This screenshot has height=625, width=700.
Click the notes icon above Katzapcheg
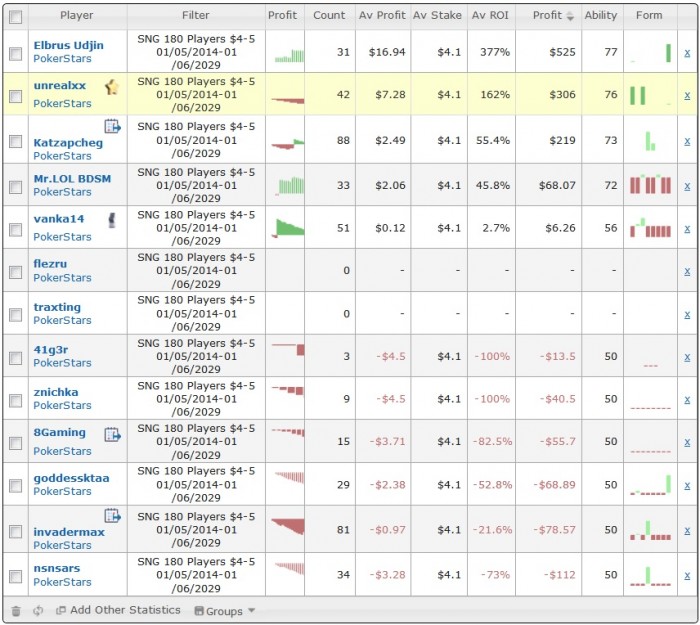click(112, 126)
